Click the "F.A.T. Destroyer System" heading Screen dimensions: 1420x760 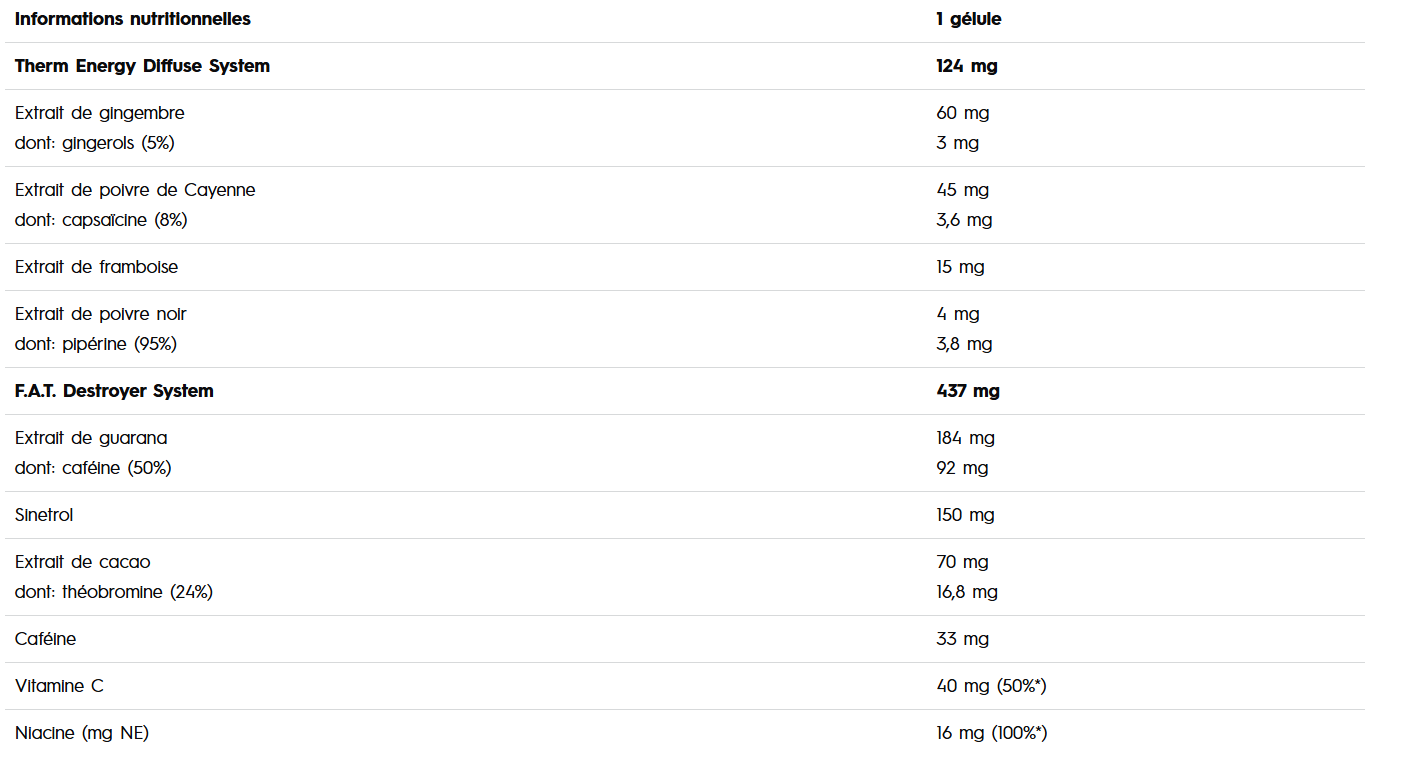click(114, 391)
